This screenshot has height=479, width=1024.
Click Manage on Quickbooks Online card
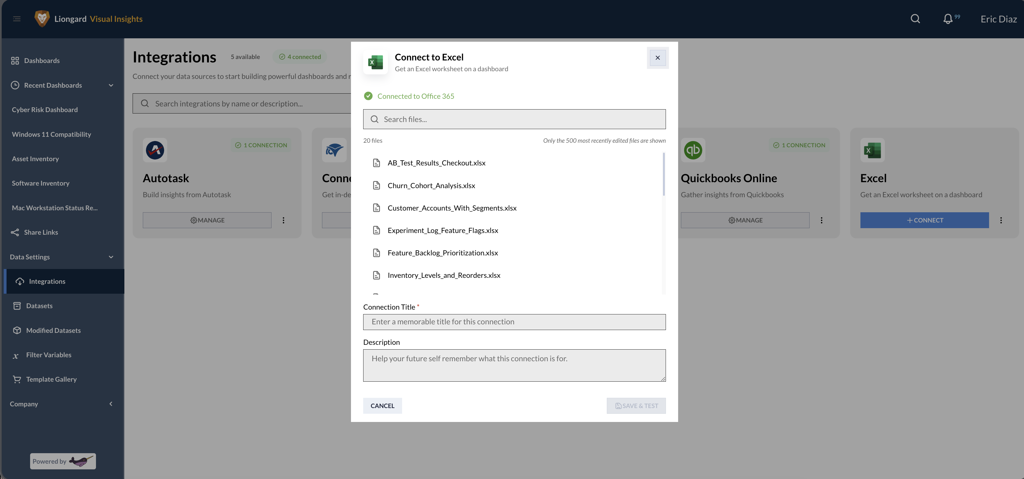(x=745, y=220)
